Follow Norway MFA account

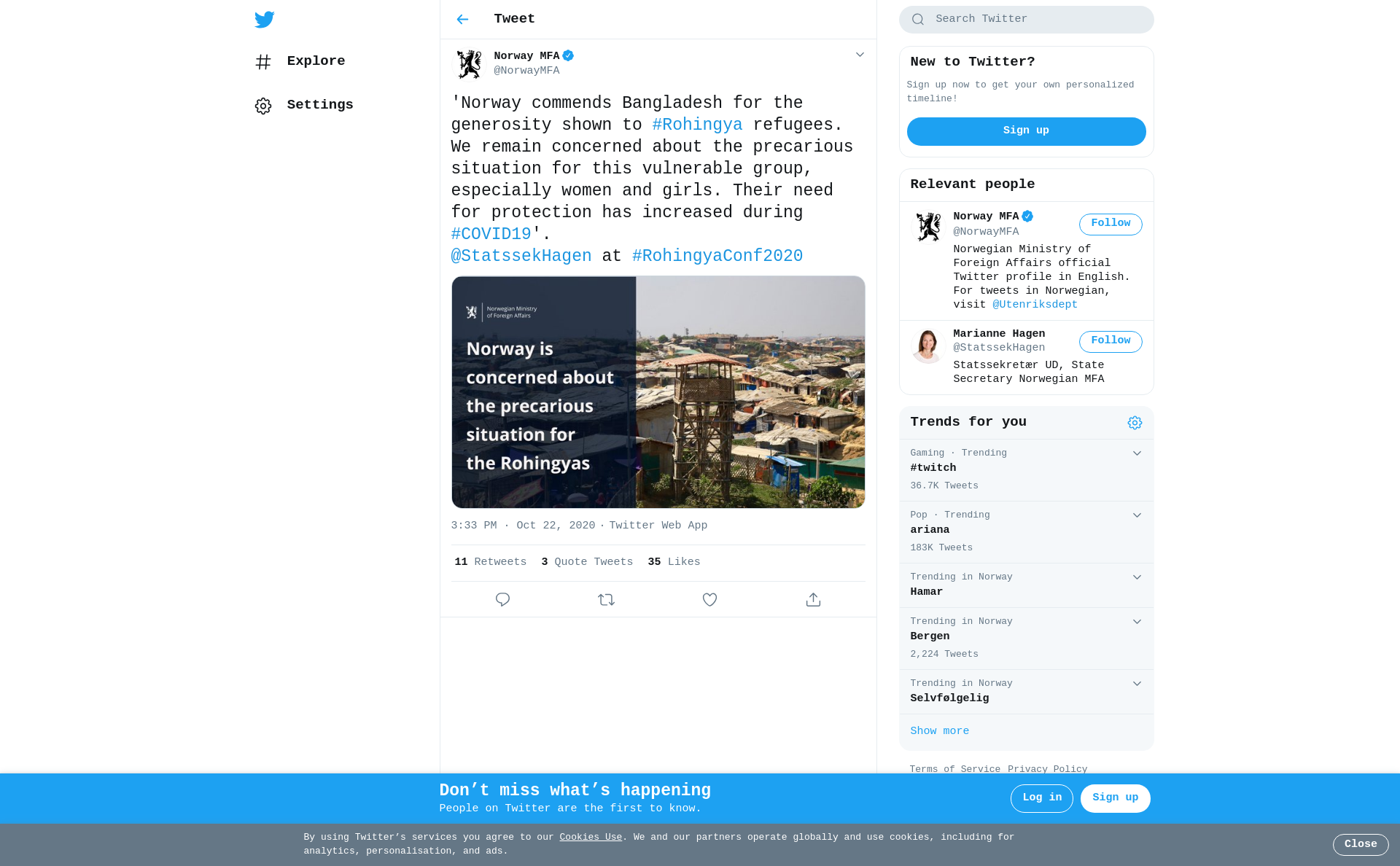pyautogui.click(x=1111, y=224)
